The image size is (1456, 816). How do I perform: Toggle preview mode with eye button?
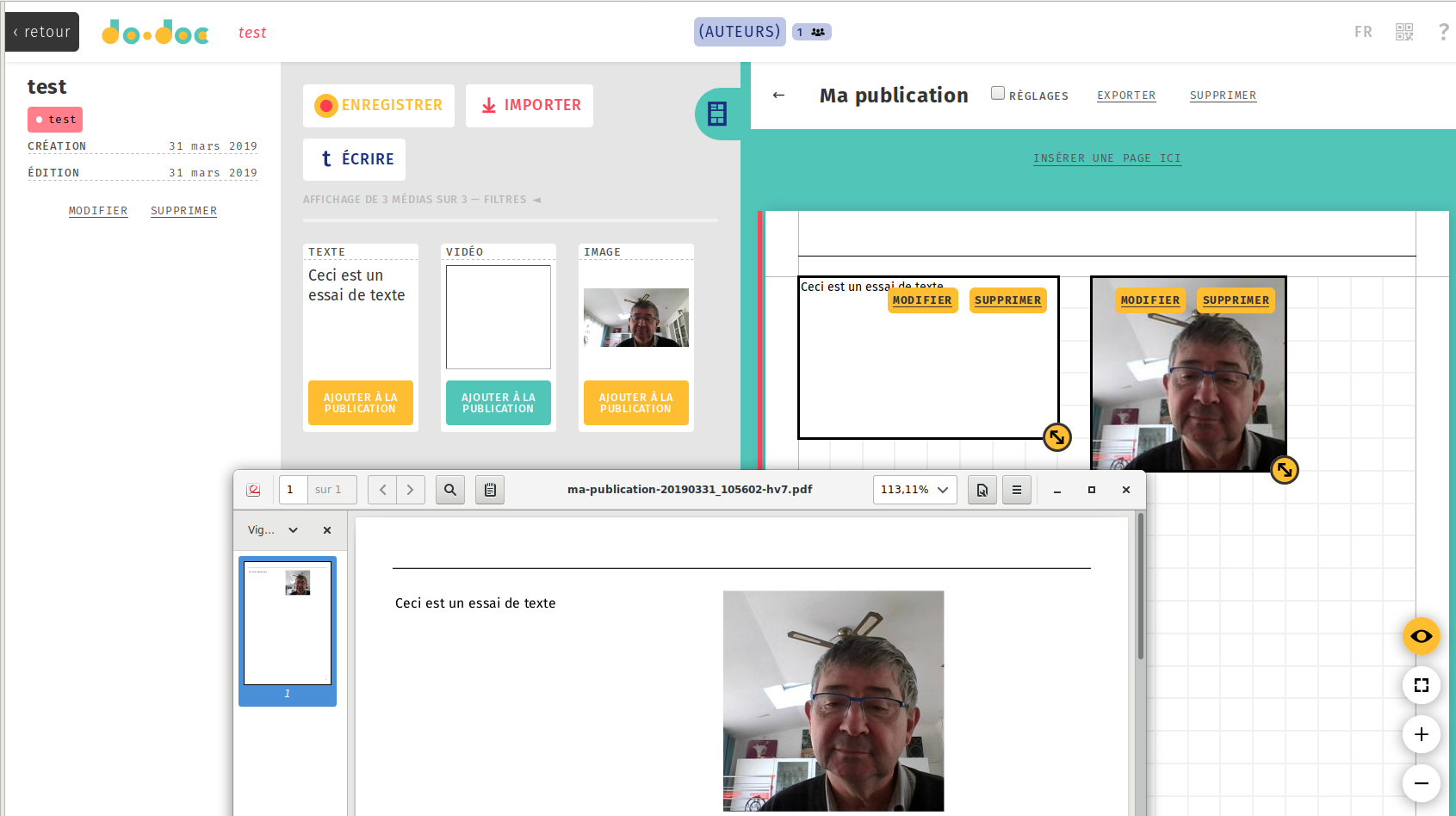[x=1421, y=636]
